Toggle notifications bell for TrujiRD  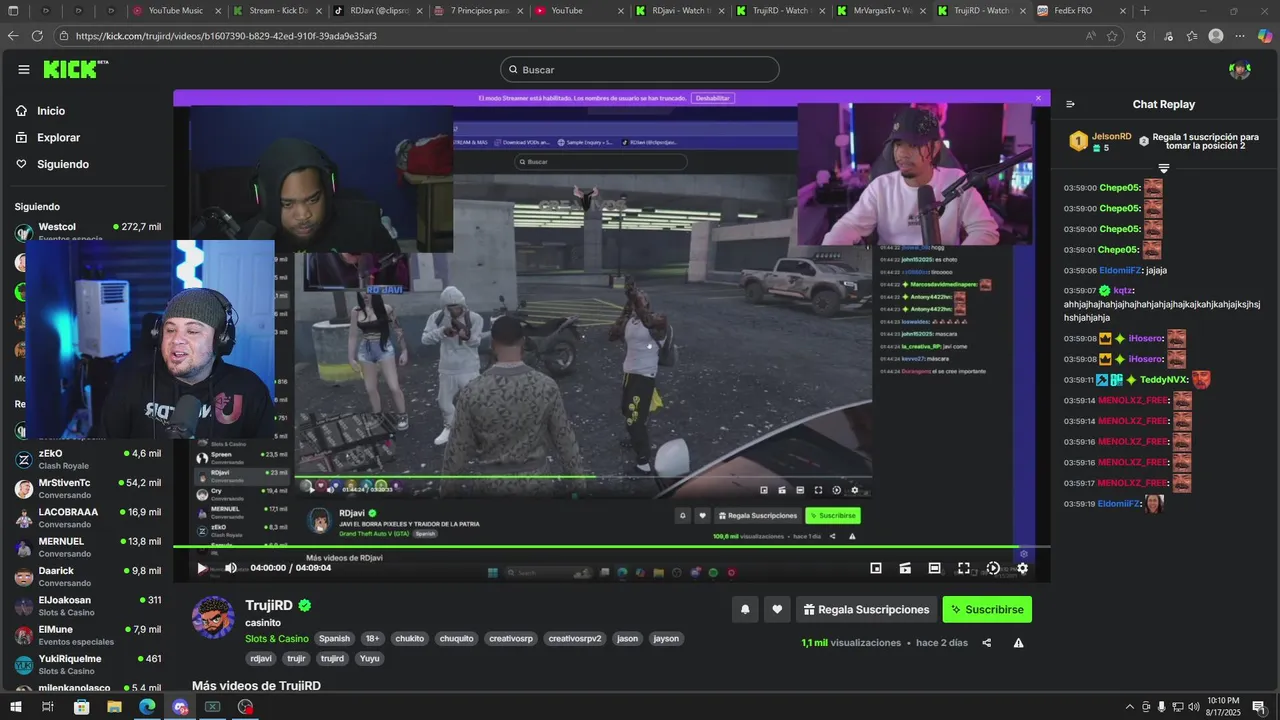click(x=745, y=610)
